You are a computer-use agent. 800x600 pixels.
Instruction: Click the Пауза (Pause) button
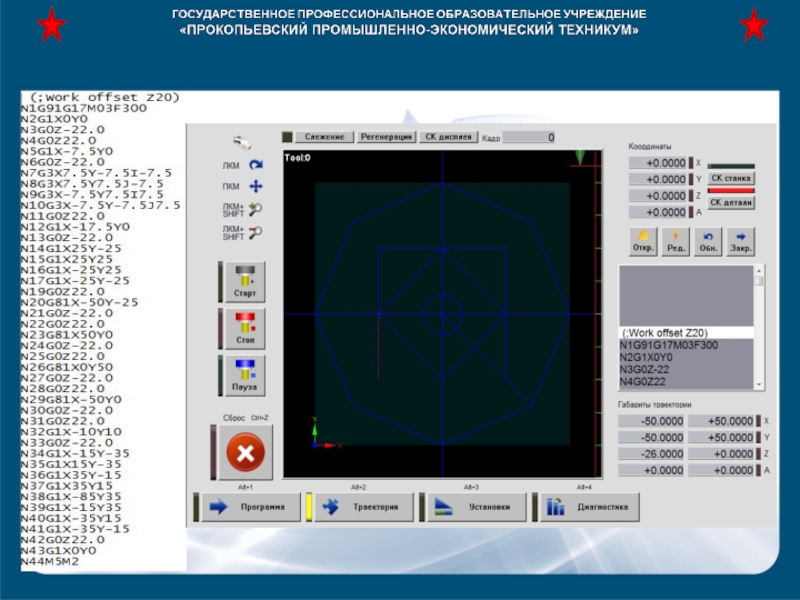coord(245,375)
